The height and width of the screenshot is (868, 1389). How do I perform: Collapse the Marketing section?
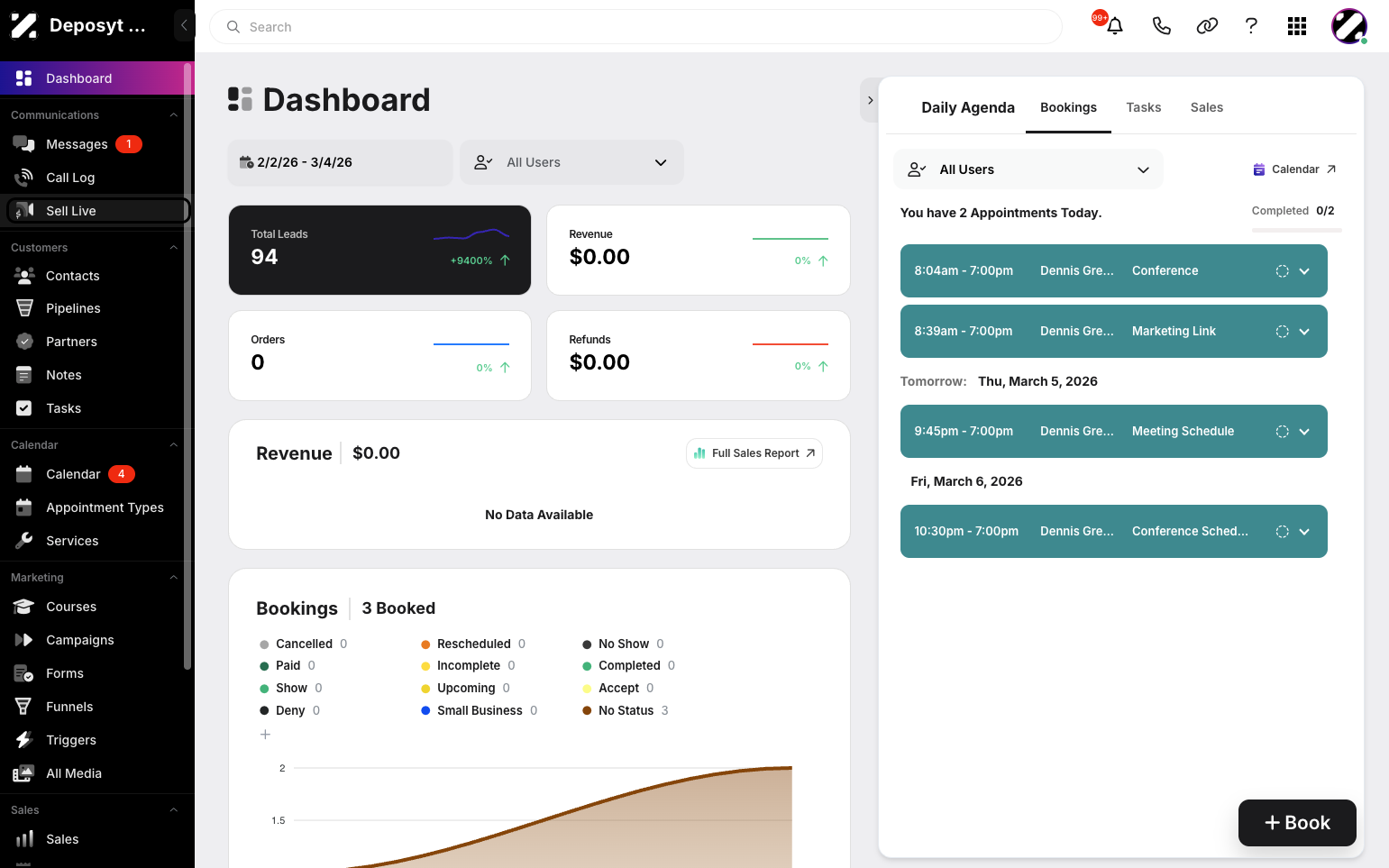pos(173,578)
